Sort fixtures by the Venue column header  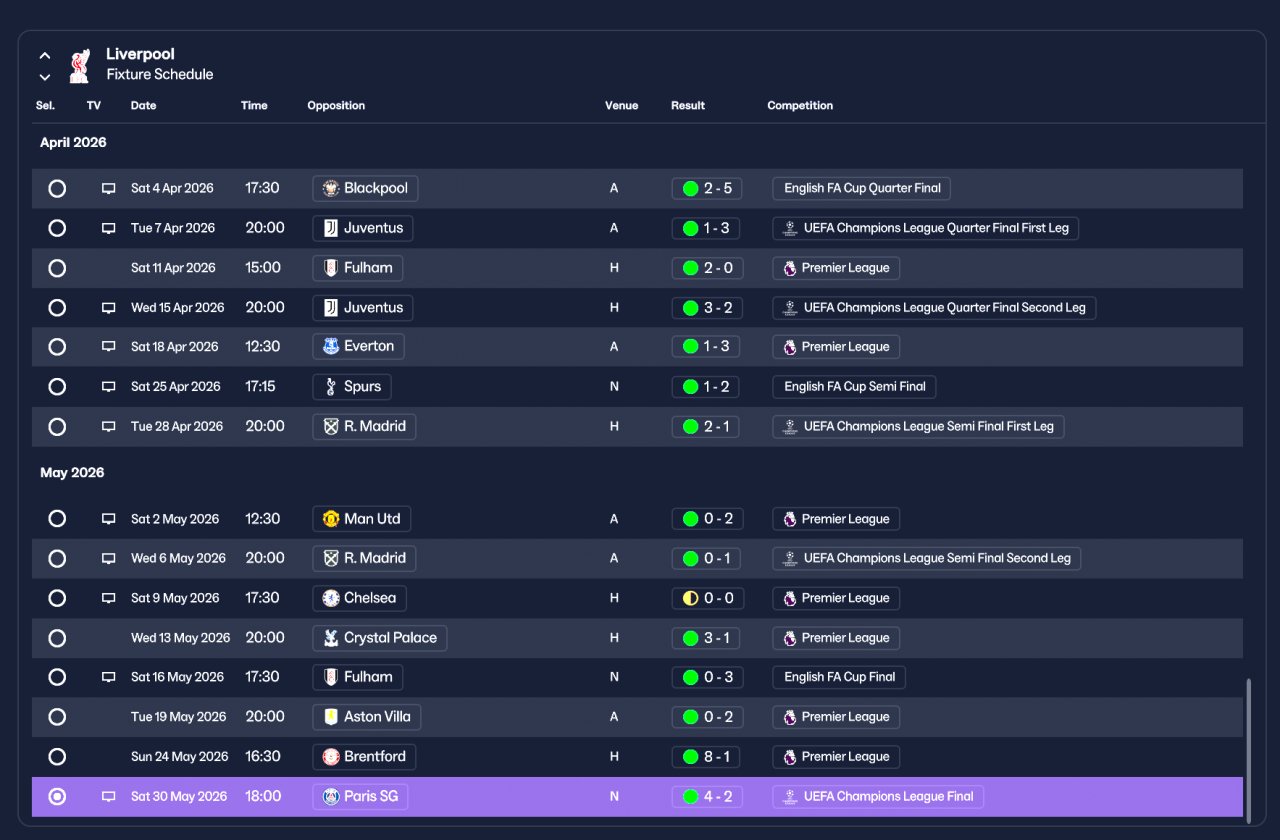pos(621,106)
